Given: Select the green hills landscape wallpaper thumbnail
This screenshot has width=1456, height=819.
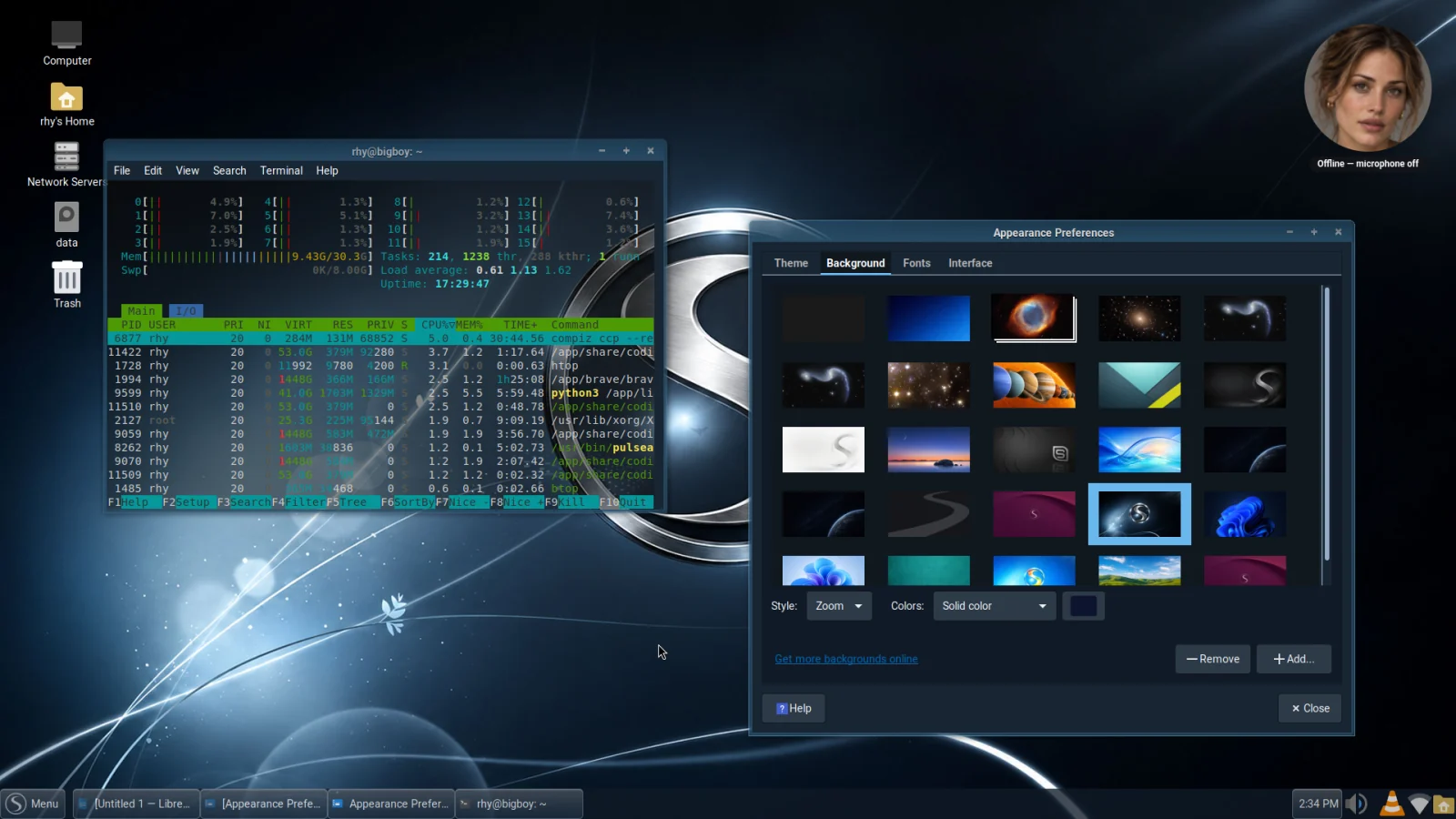Looking at the screenshot, I should (x=1139, y=571).
